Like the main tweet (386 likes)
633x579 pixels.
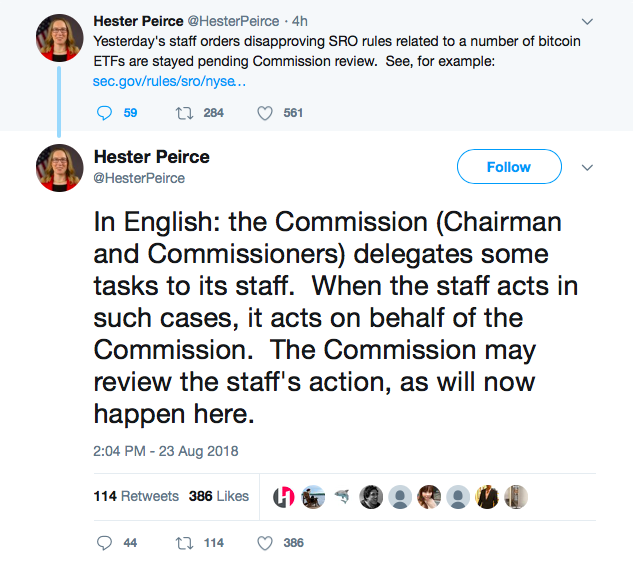(x=265, y=543)
